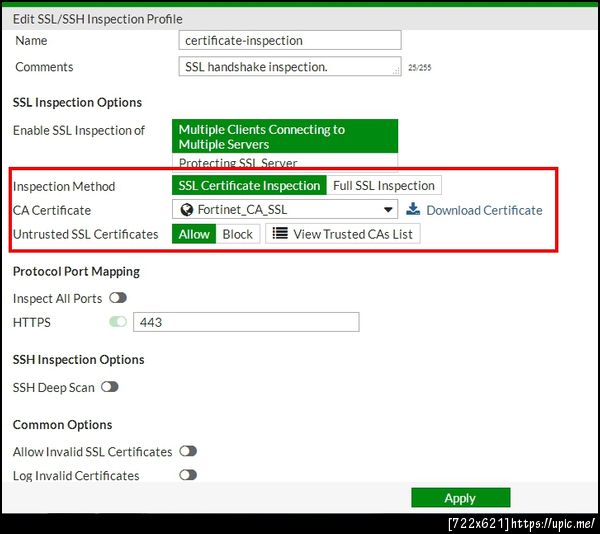The height and width of the screenshot is (534, 600).
Task: Click the SSL Inspection Options heading
Action: point(77,103)
